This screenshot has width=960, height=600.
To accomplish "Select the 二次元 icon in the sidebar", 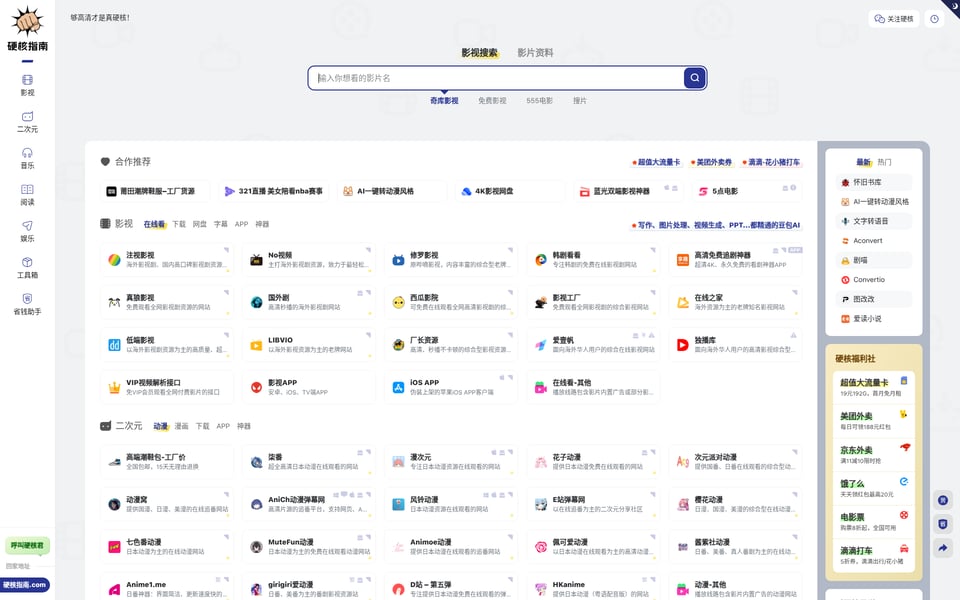I will click(27, 122).
